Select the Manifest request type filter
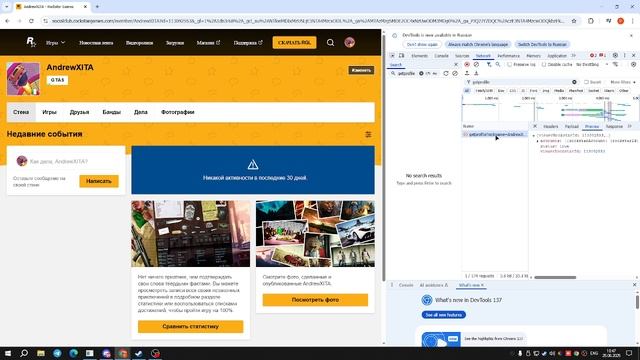 point(576,91)
